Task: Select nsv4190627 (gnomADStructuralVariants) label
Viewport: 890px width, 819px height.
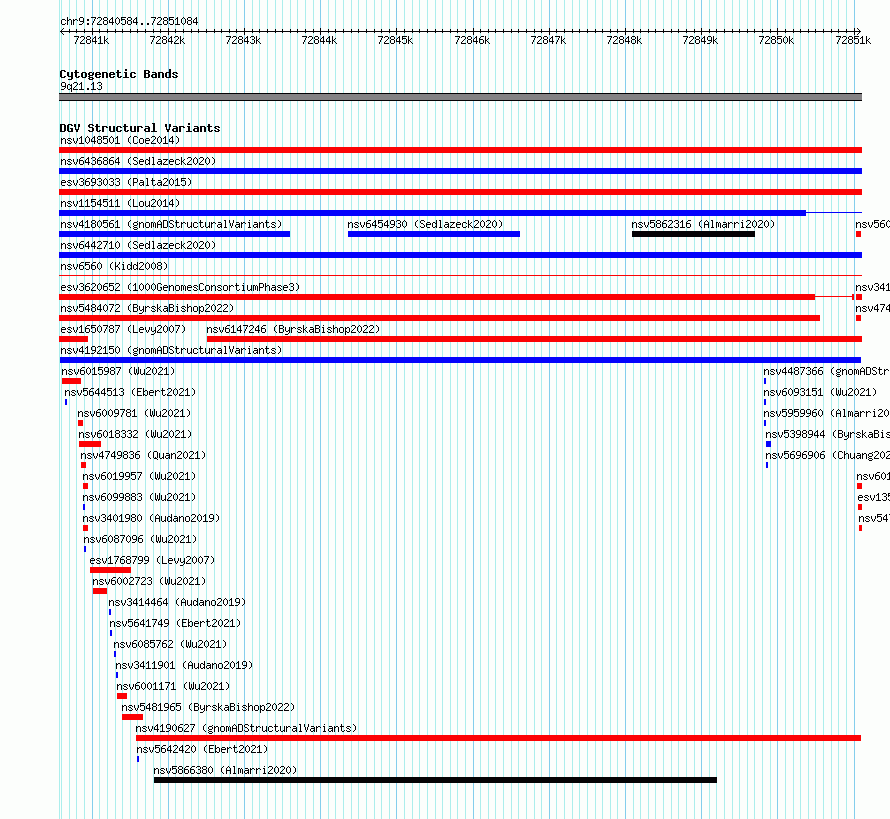Action: pos(246,728)
